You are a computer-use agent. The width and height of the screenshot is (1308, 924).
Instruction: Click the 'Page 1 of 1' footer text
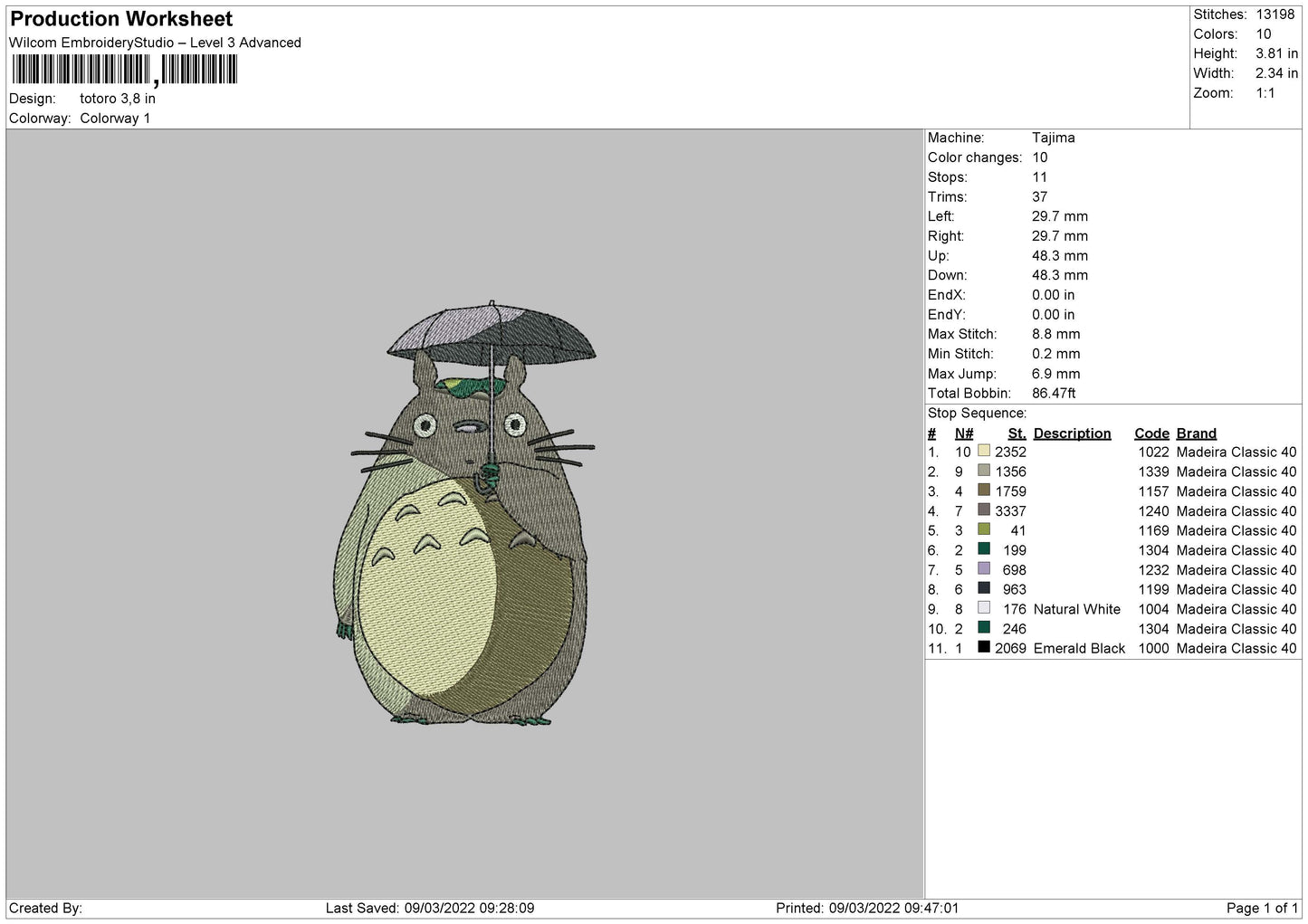pyautogui.click(x=1262, y=908)
